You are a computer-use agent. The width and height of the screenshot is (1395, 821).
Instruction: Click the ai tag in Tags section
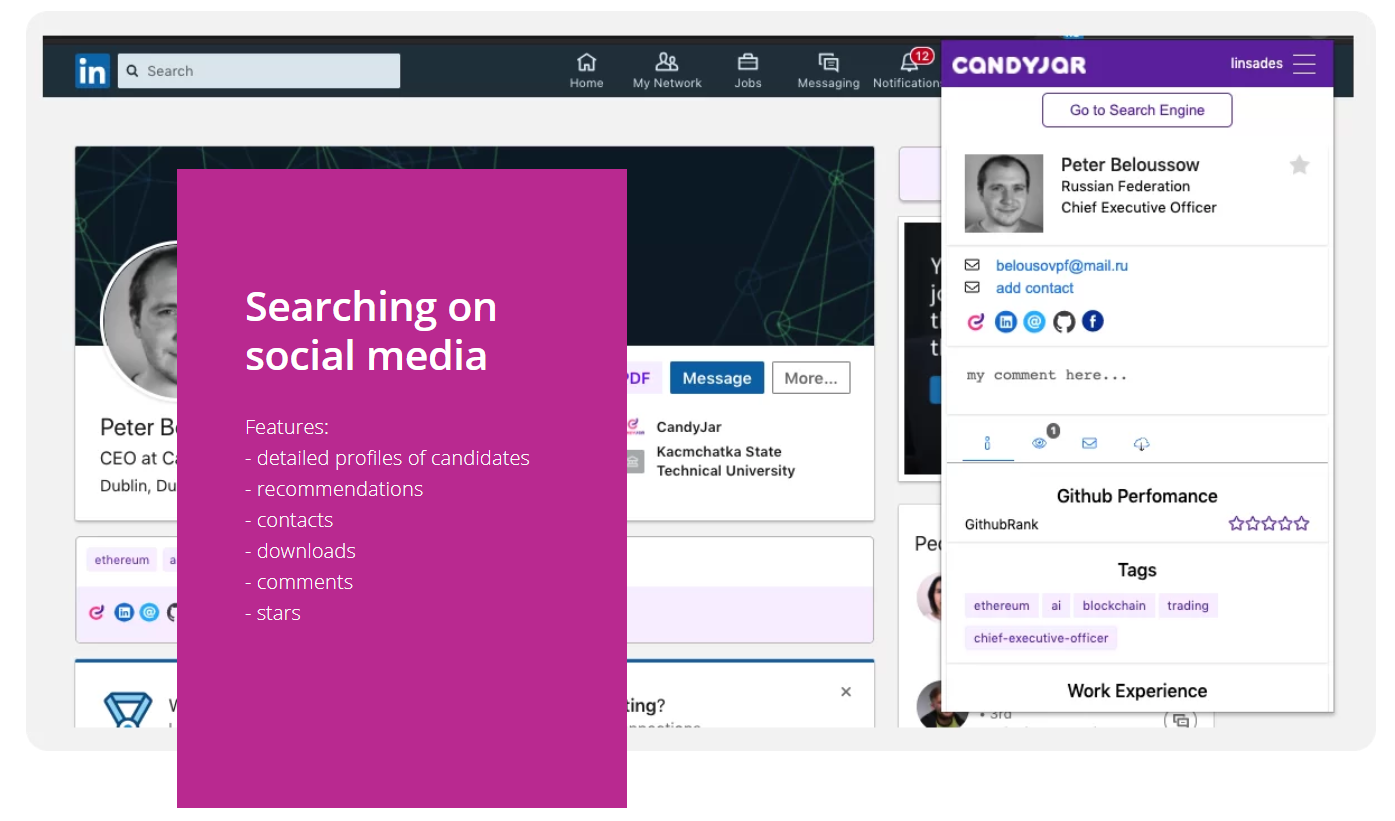[x=1056, y=605]
